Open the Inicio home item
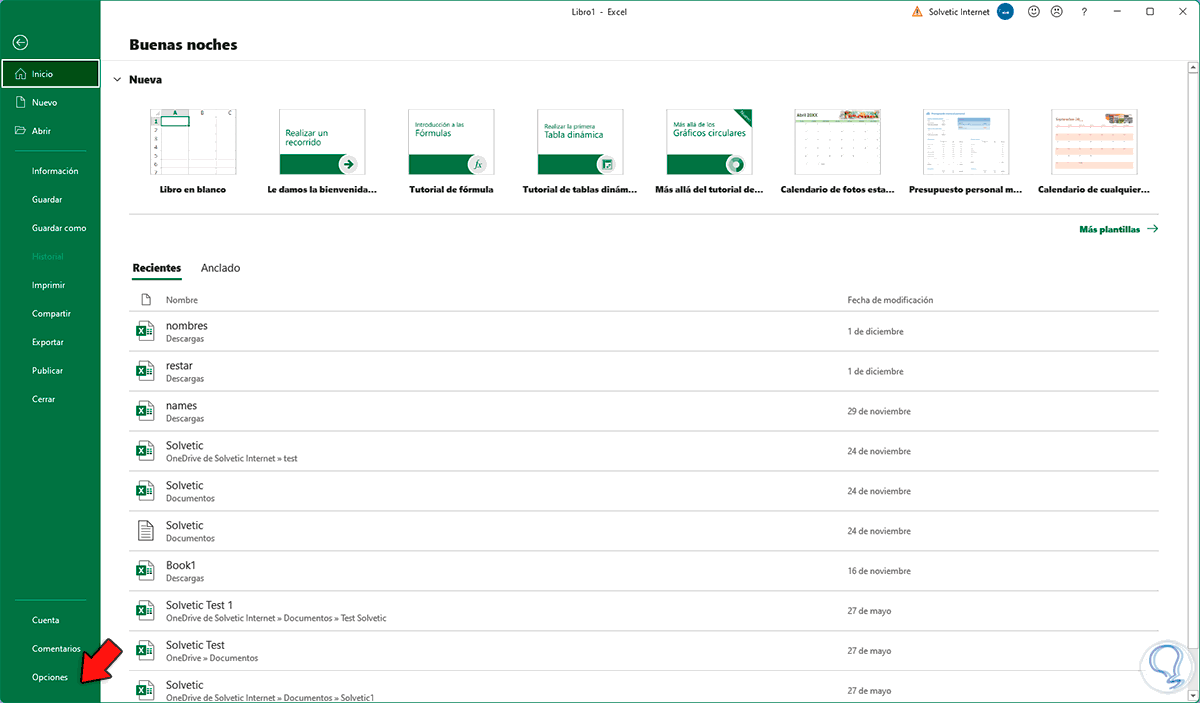 pyautogui.click(x=50, y=74)
